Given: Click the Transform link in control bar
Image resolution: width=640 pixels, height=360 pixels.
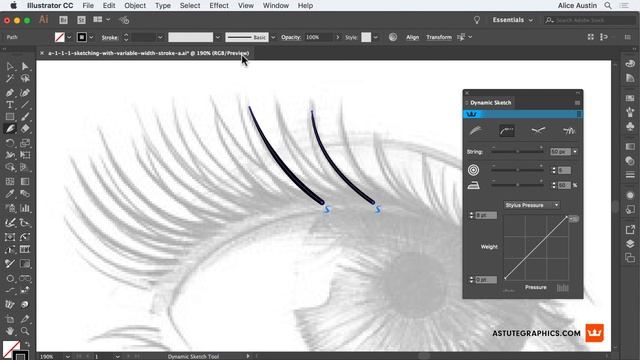Looking at the screenshot, I should [x=439, y=37].
